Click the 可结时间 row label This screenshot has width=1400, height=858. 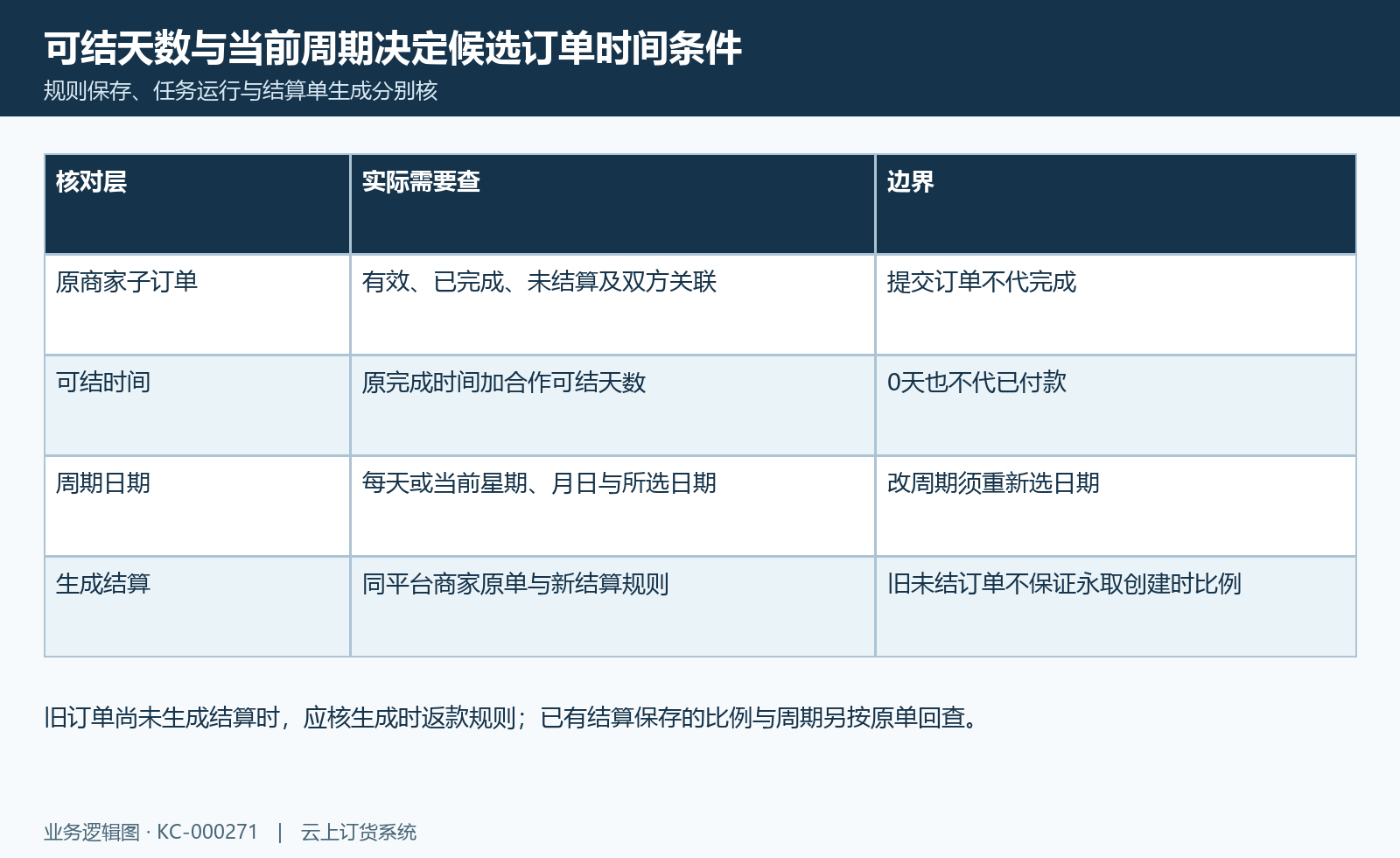197,405
